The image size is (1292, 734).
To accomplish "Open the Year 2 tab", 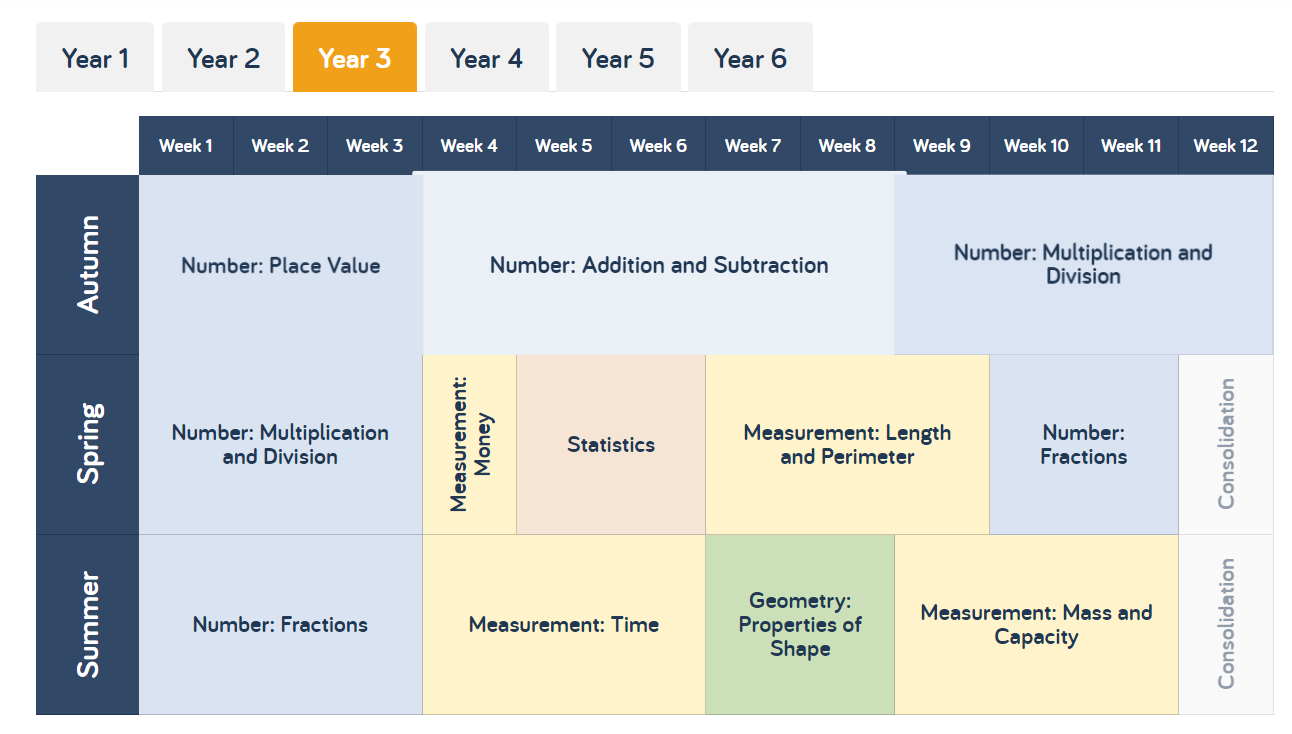I will click(223, 58).
